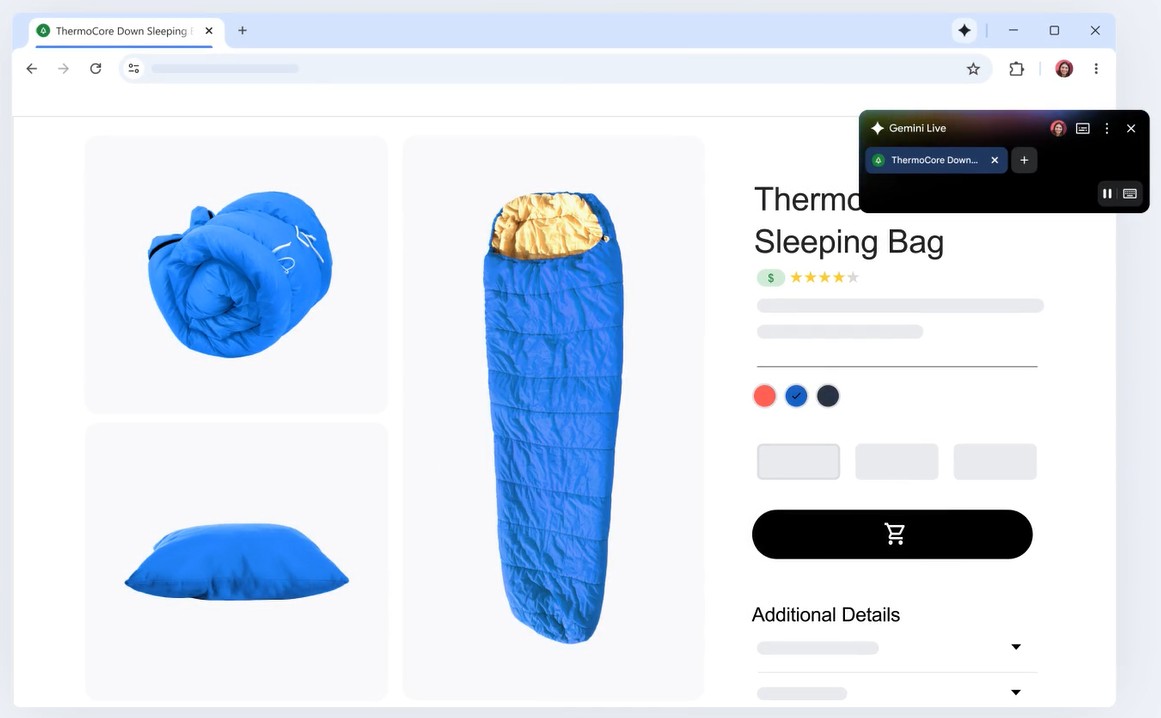
Task: Select the red color swatch
Action: click(x=764, y=396)
